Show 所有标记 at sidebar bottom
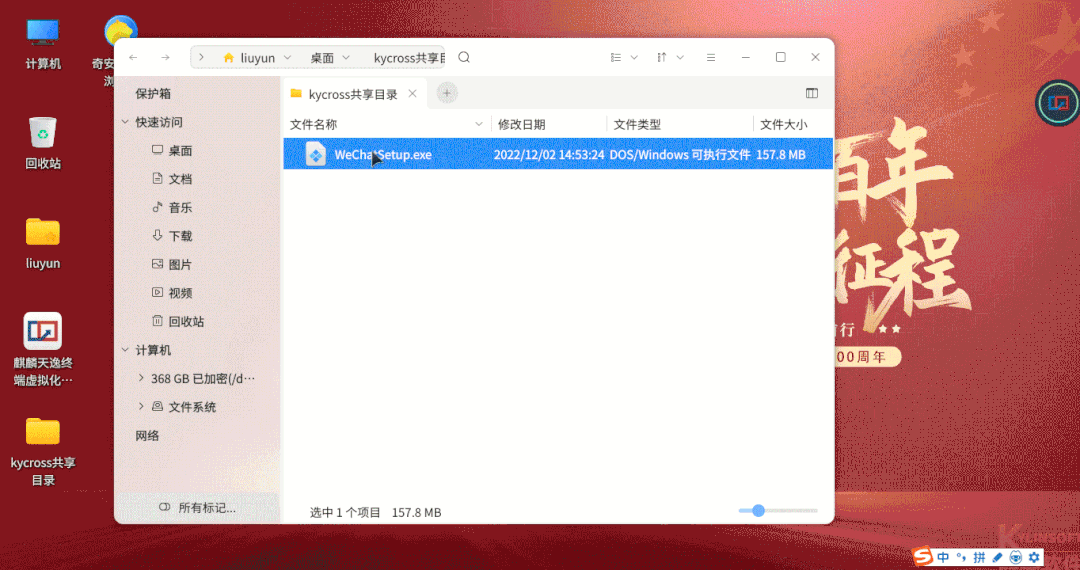1080x570 pixels. (x=198, y=508)
